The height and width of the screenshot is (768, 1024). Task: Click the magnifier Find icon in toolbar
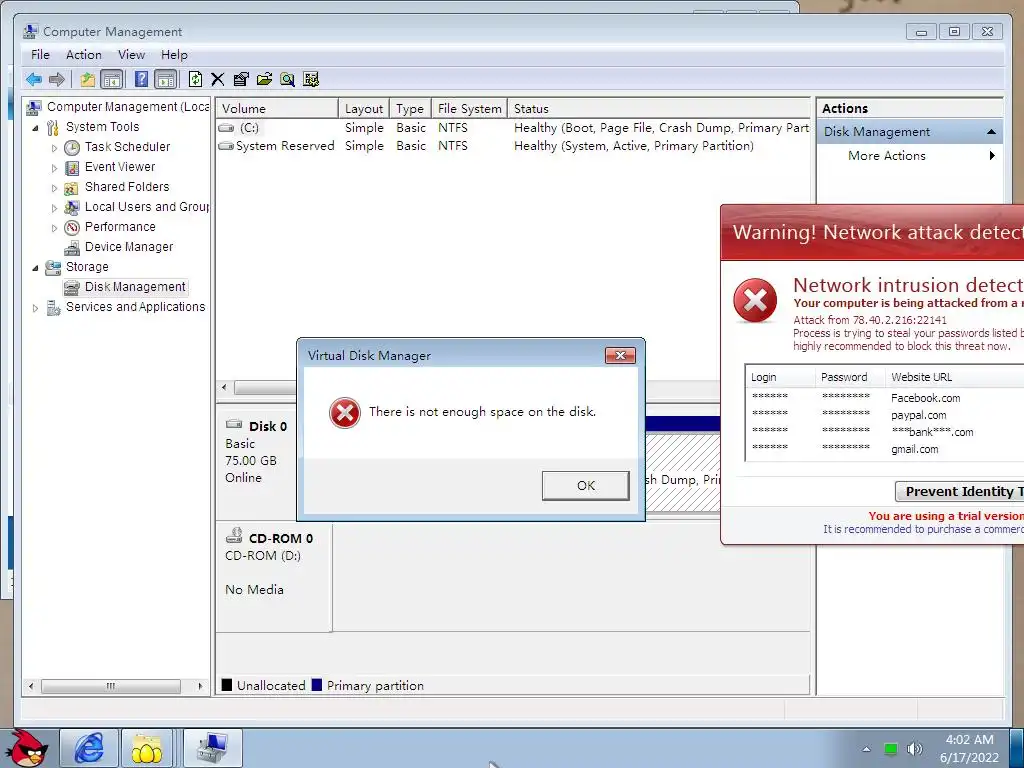tap(287, 80)
